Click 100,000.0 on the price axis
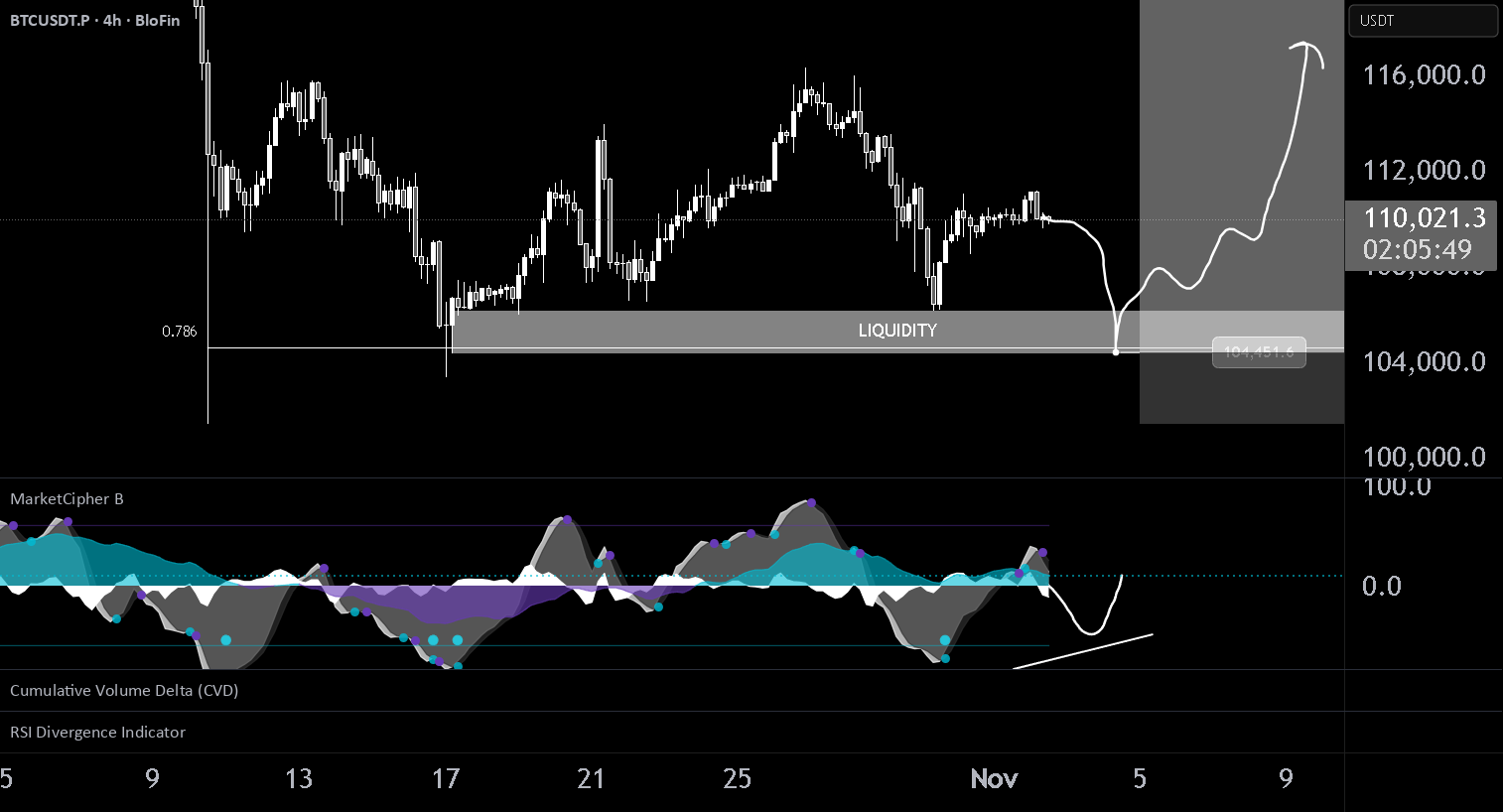This screenshot has width=1503, height=812. tap(1425, 457)
